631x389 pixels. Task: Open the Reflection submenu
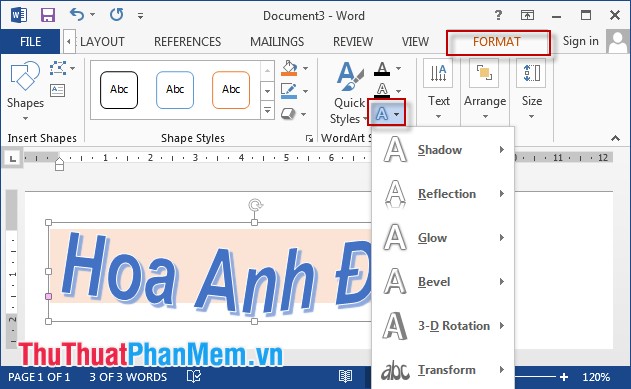(443, 193)
